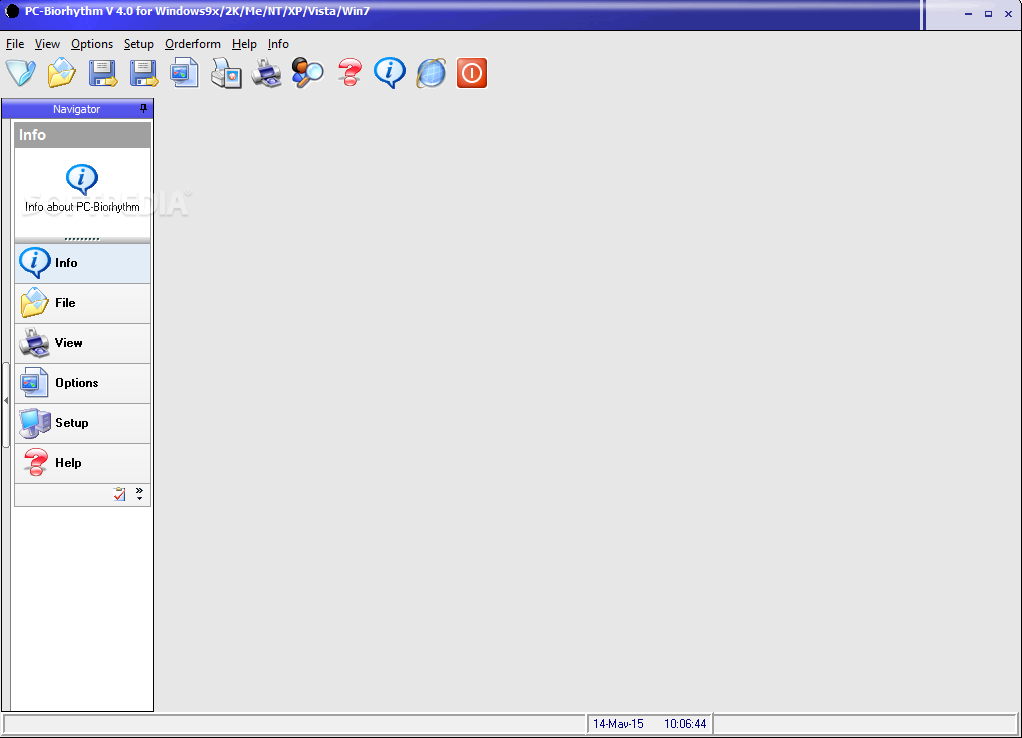Click the first floppy disk save icon
The height and width of the screenshot is (738, 1022).
pyautogui.click(x=103, y=73)
